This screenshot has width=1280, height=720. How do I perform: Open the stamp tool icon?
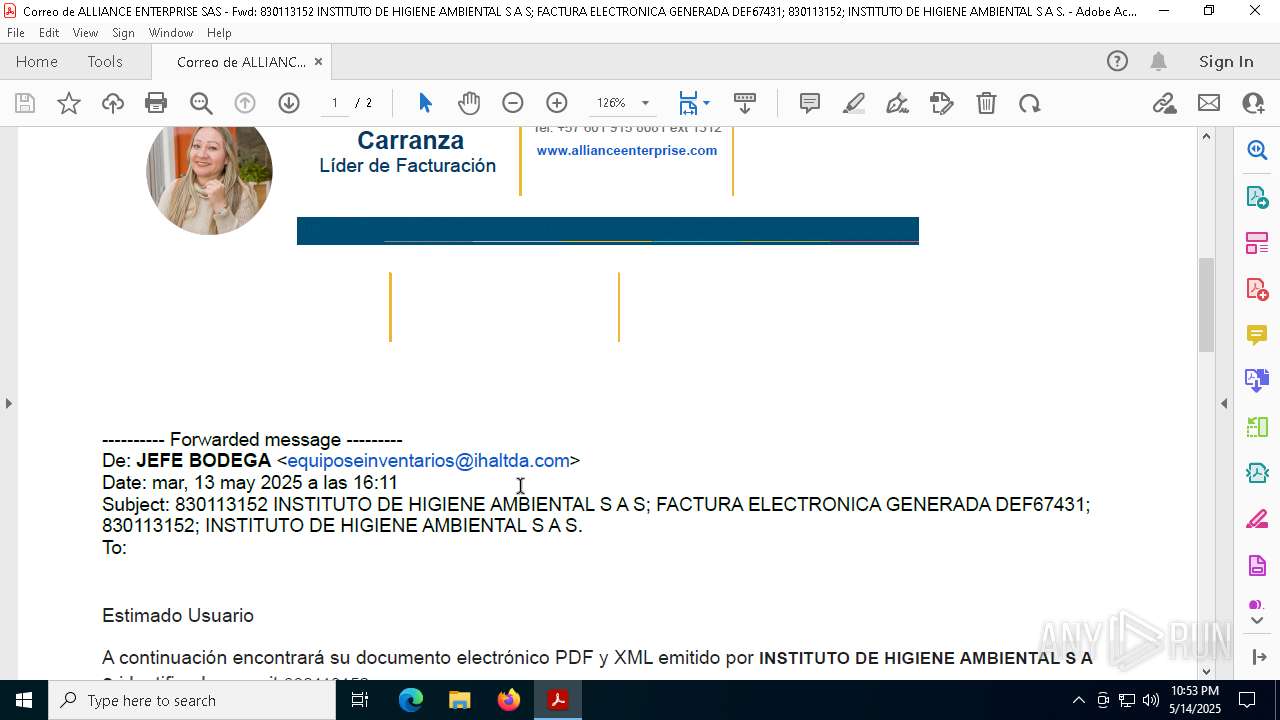(x=942, y=103)
